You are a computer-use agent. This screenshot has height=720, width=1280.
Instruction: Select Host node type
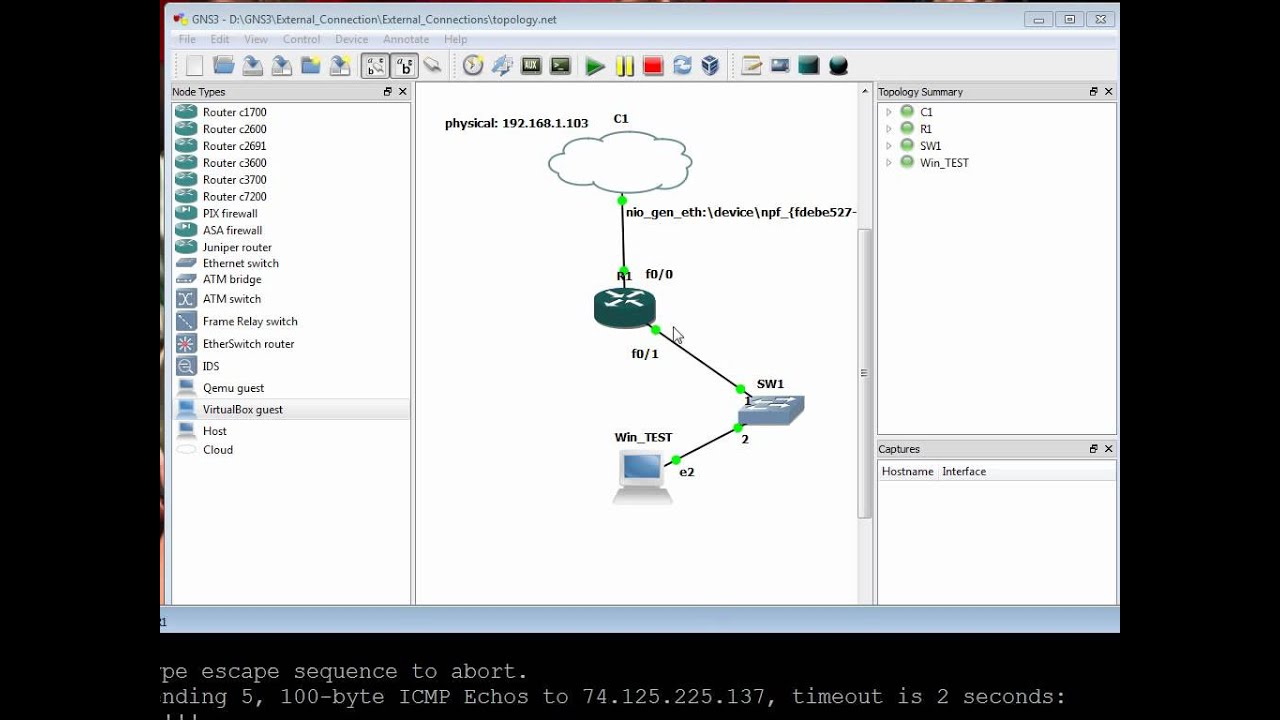tap(291, 431)
